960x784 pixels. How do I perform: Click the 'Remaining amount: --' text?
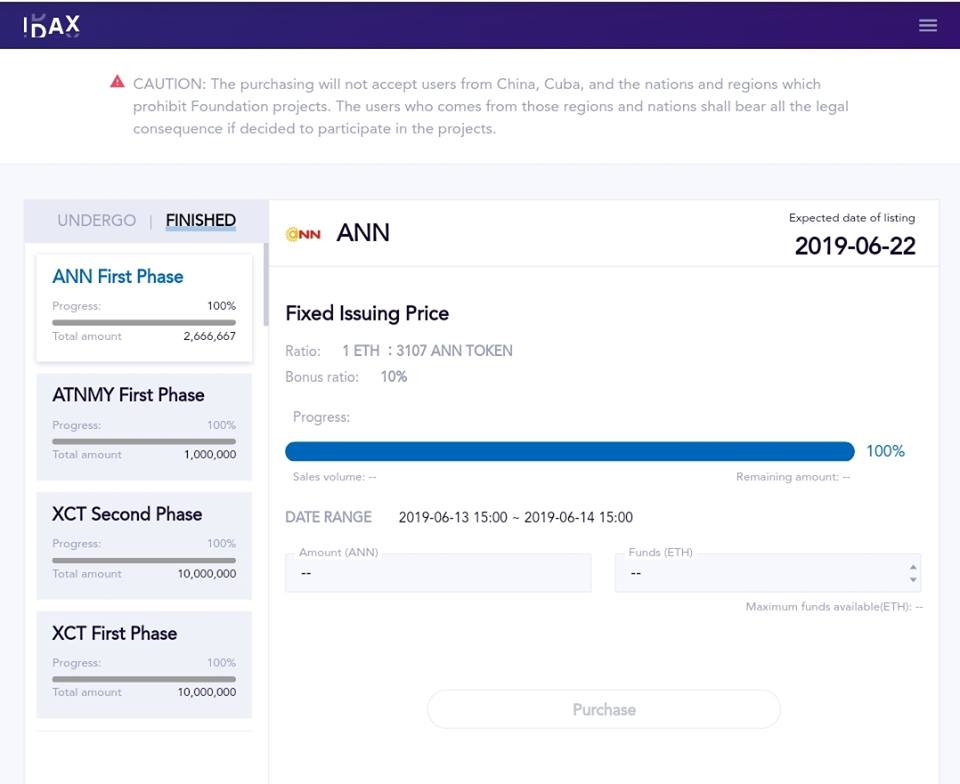(x=793, y=477)
